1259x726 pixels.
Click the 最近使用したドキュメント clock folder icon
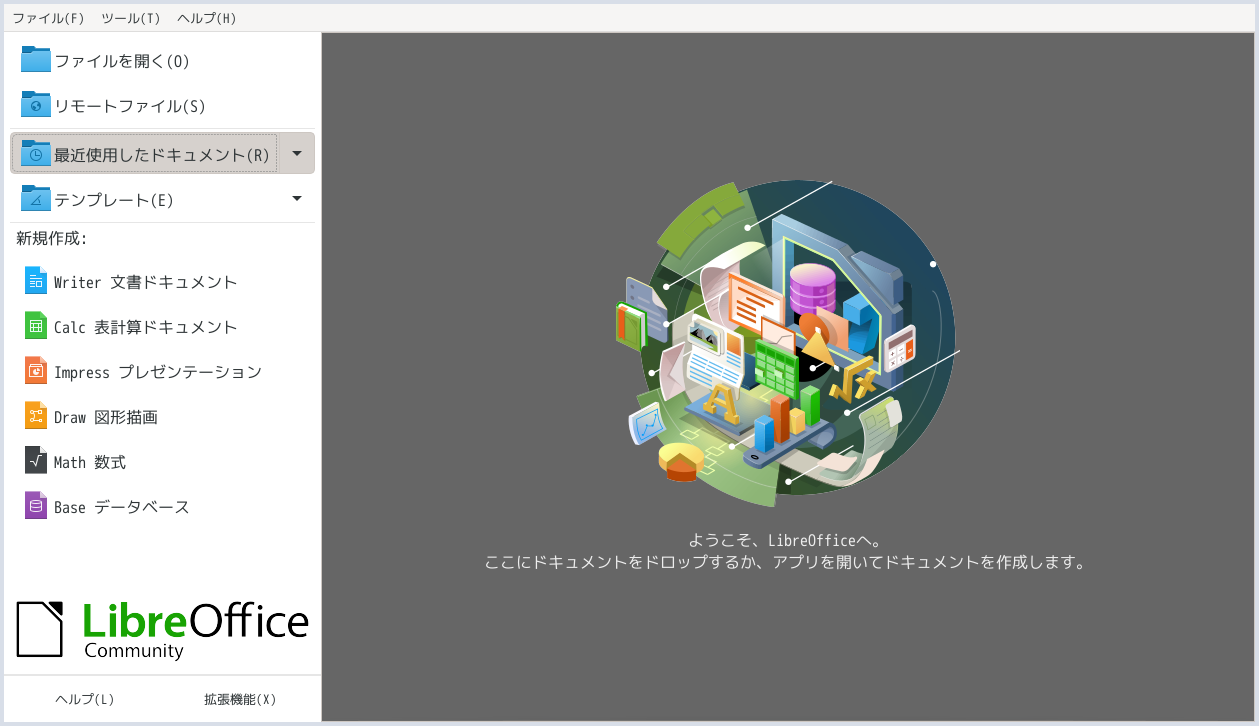click(36, 153)
